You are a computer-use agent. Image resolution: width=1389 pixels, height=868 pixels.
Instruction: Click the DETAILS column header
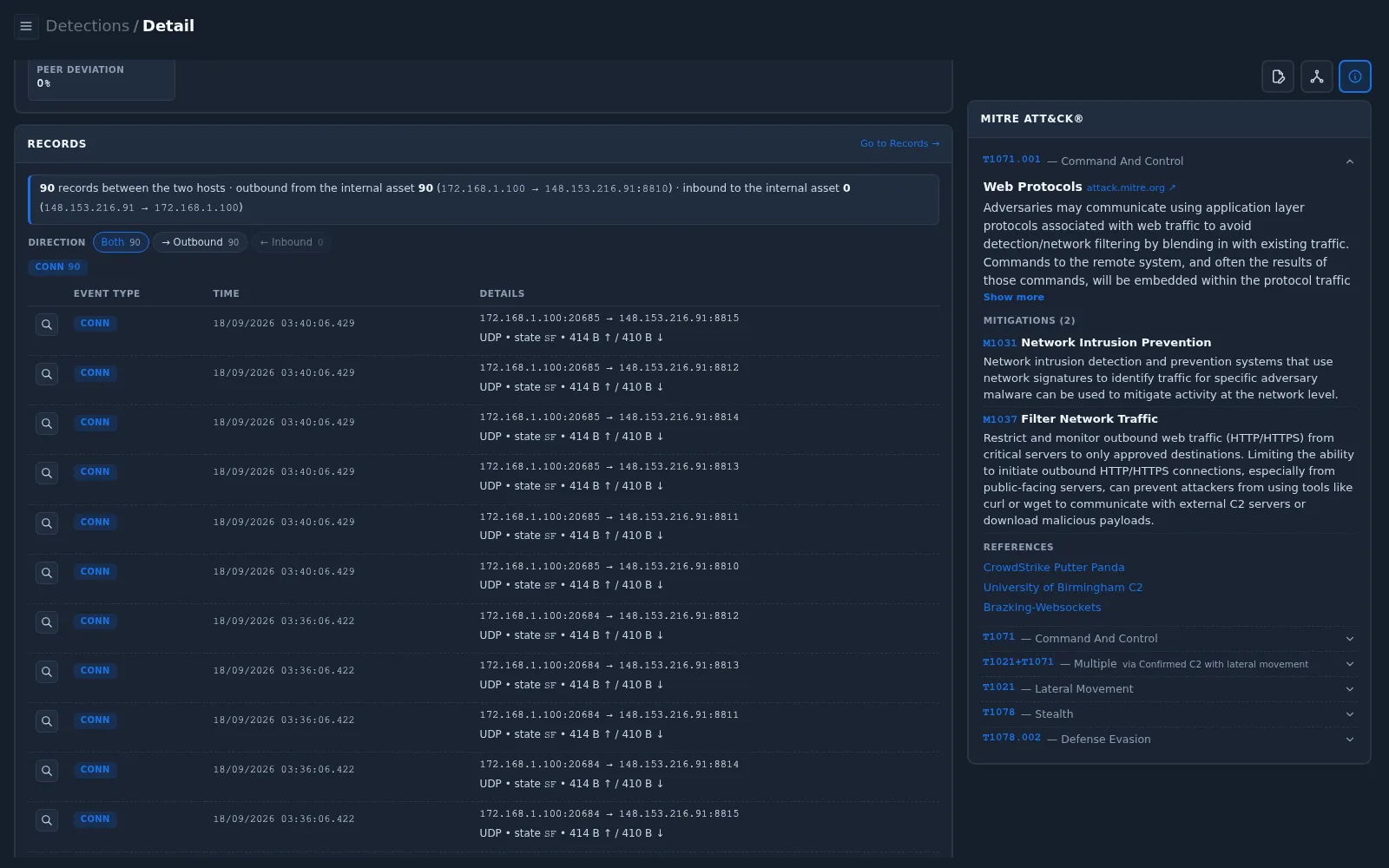coord(502,293)
